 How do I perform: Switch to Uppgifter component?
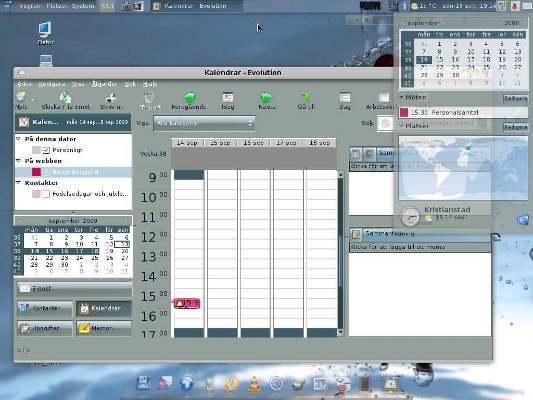click(x=45, y=328)
